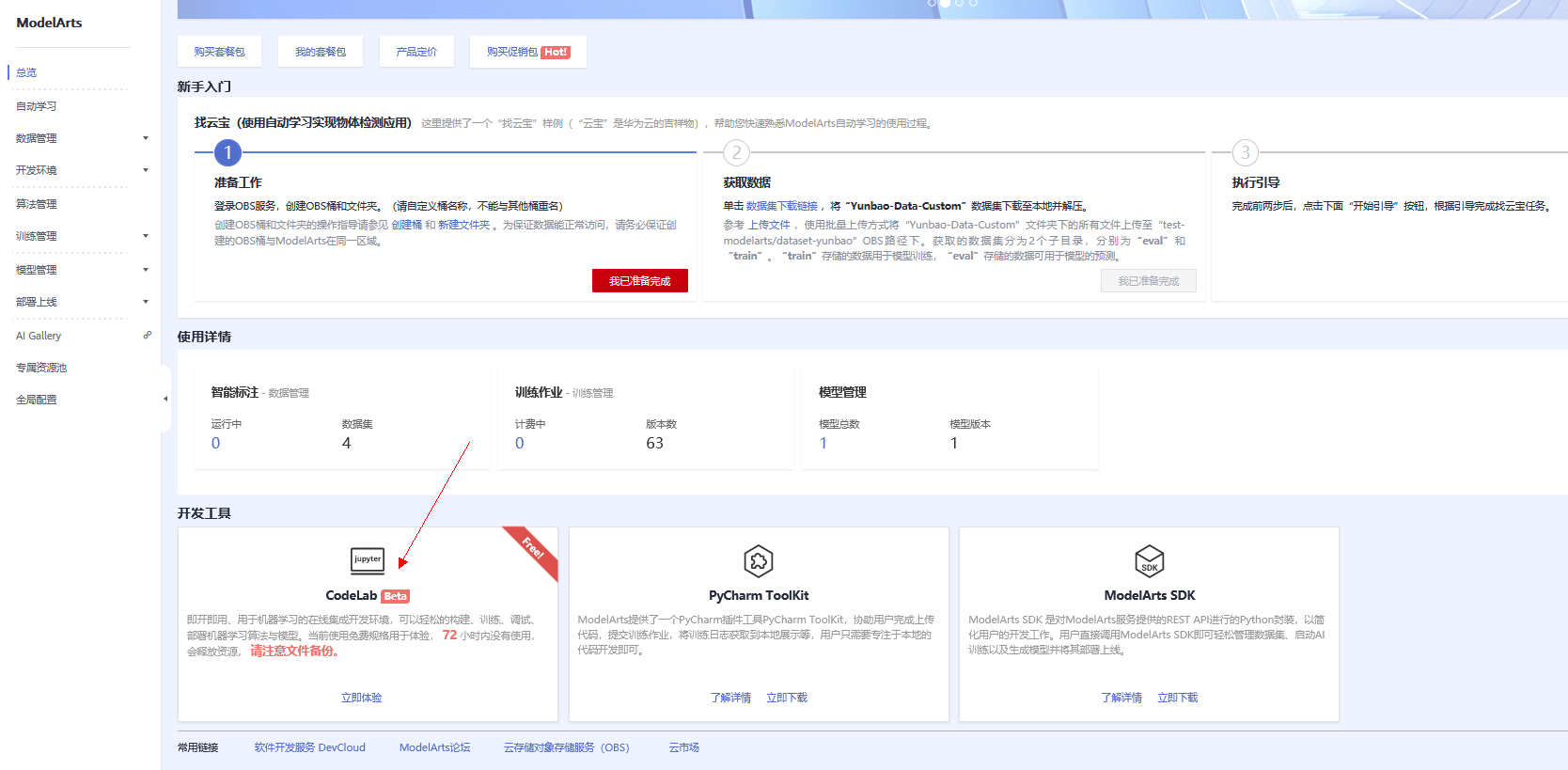Click the 运行中 count 0 under 智能标注
Screen dimensions: 1568x770
[x=216, y=443]
